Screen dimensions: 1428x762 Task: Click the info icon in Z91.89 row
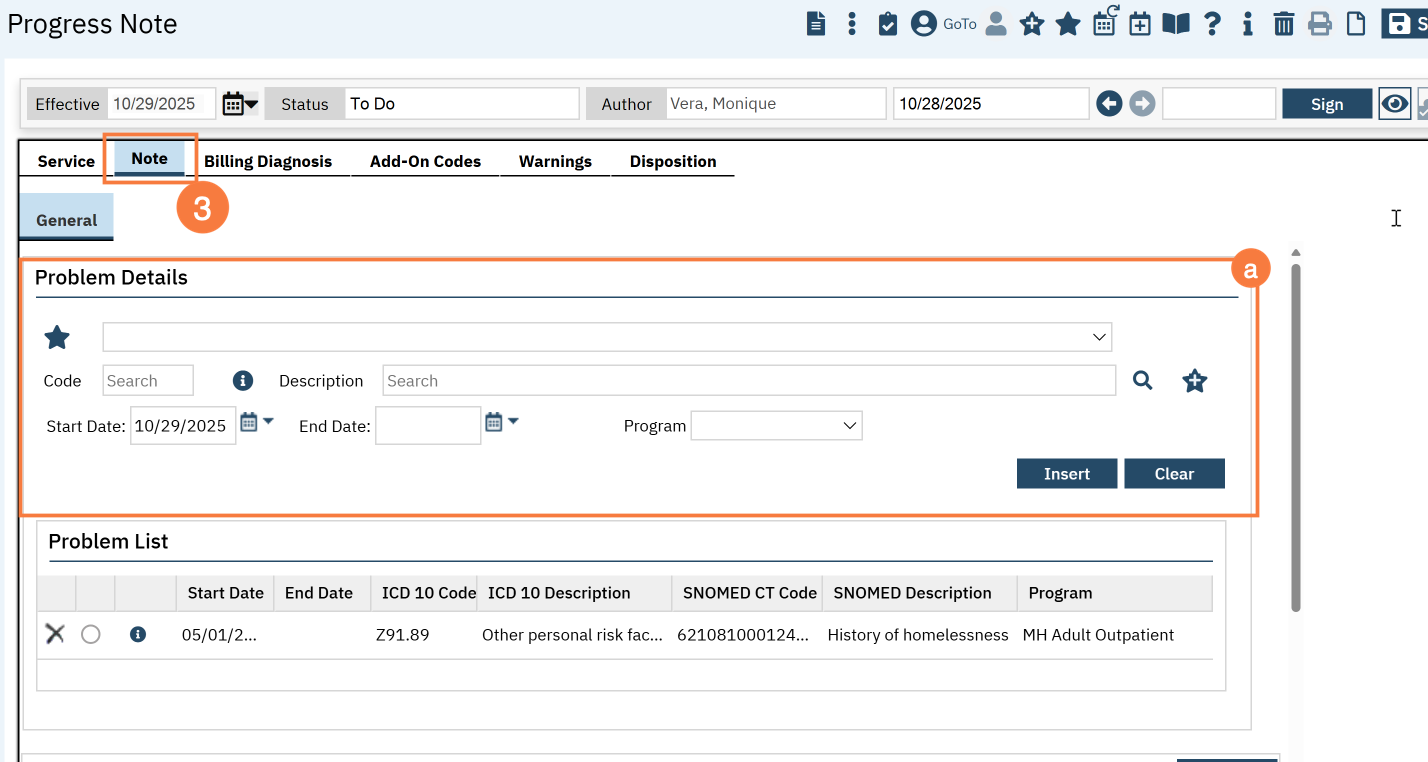[x=138, y=634]
